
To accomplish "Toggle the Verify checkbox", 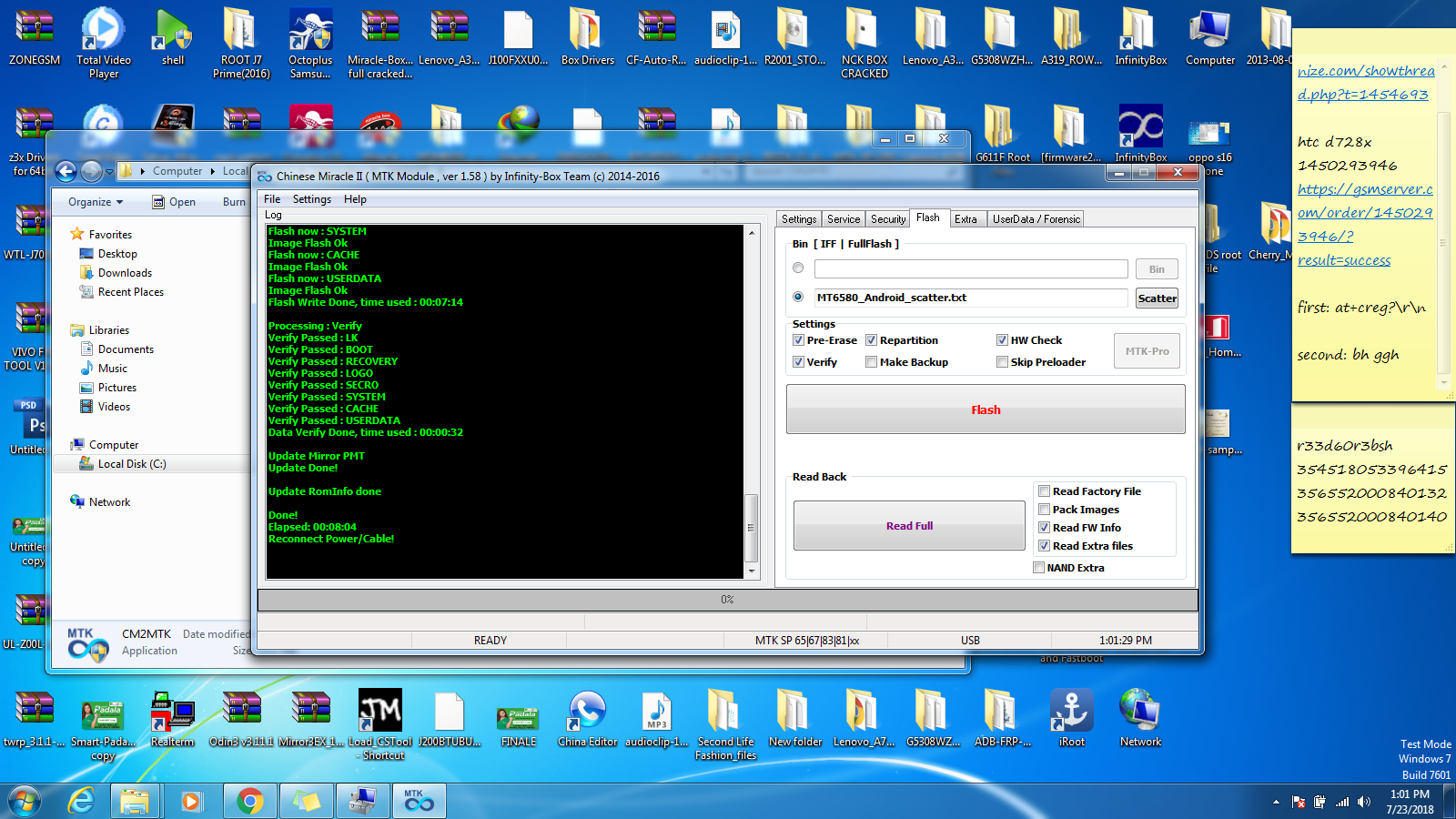I will click(x=798, y=362).
